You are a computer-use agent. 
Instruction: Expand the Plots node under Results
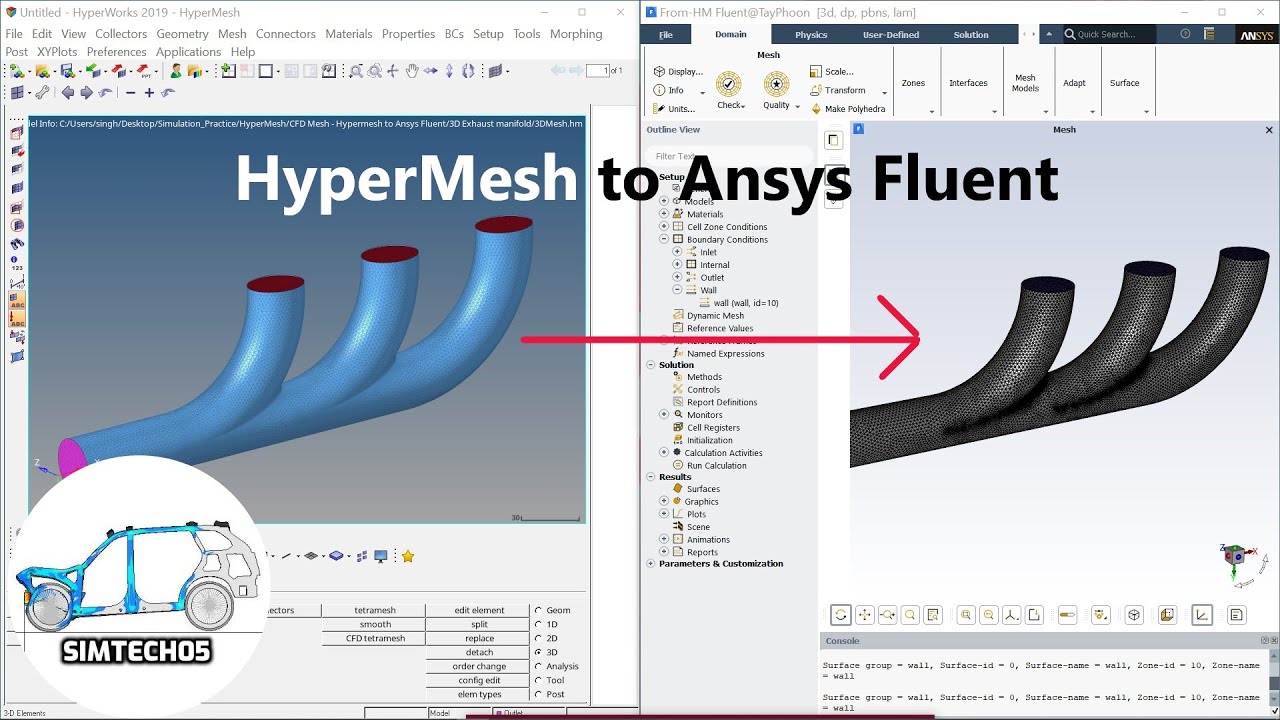(664, 514)
